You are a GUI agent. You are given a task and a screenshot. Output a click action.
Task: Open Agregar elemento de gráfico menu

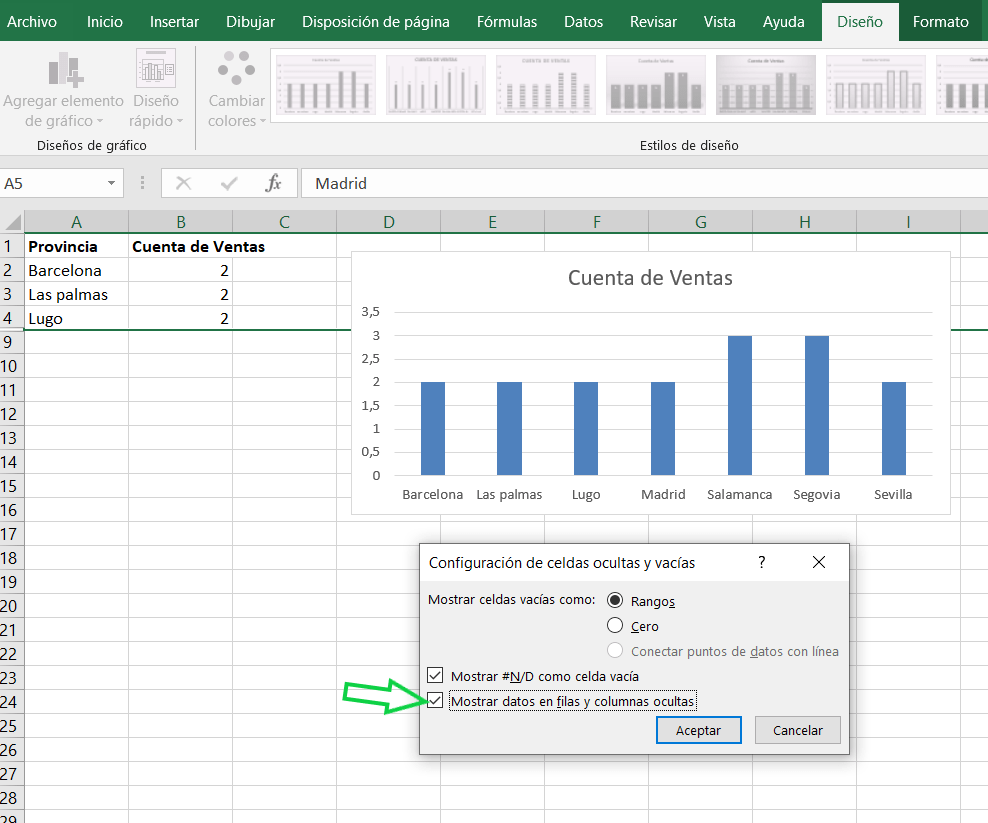tap(63, 89)
